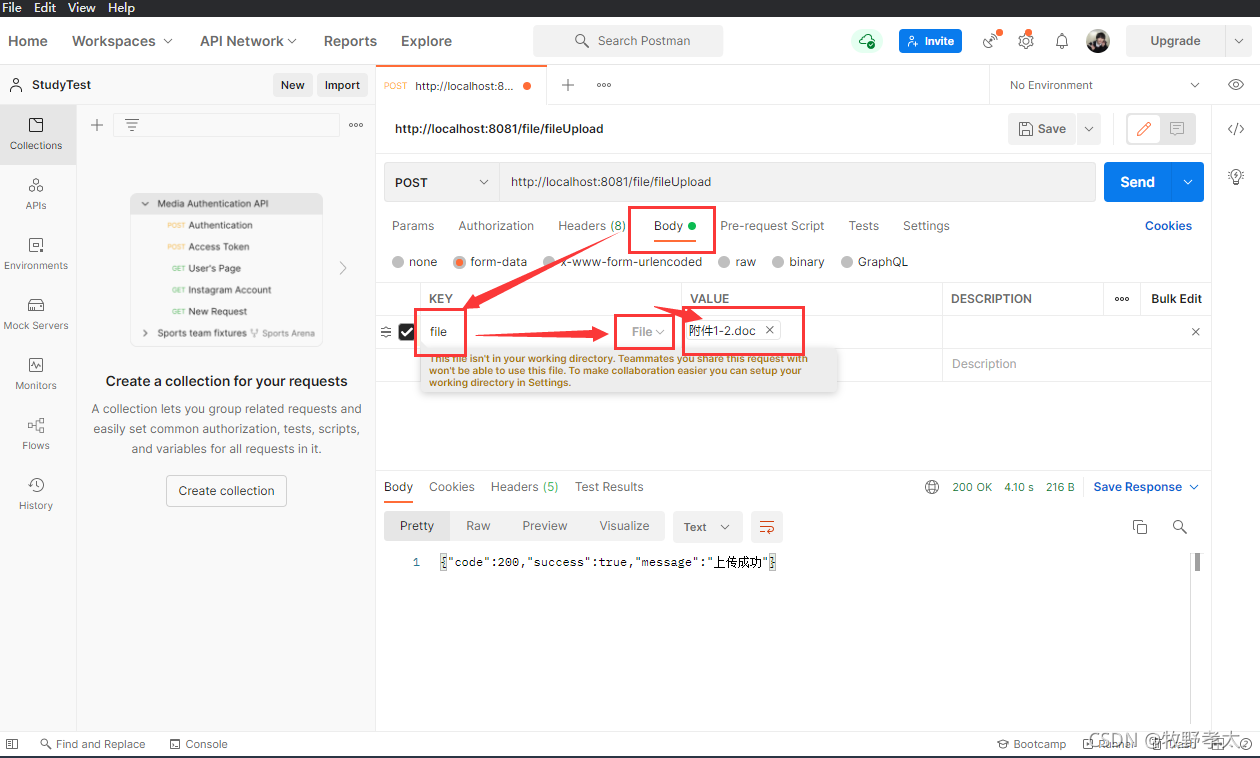Open the API Network menu

pos(248,41)
